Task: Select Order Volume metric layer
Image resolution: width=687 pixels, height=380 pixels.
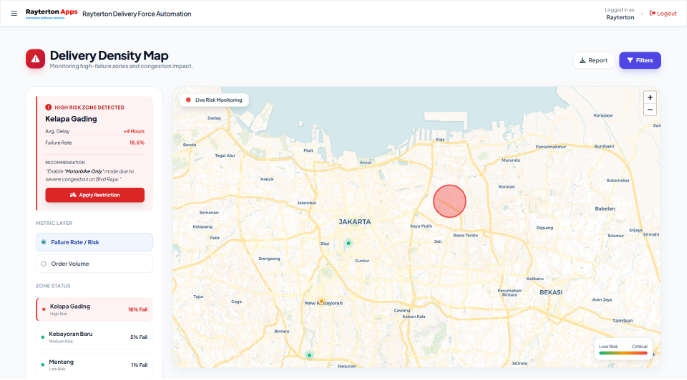Action: tap(94, 264)
